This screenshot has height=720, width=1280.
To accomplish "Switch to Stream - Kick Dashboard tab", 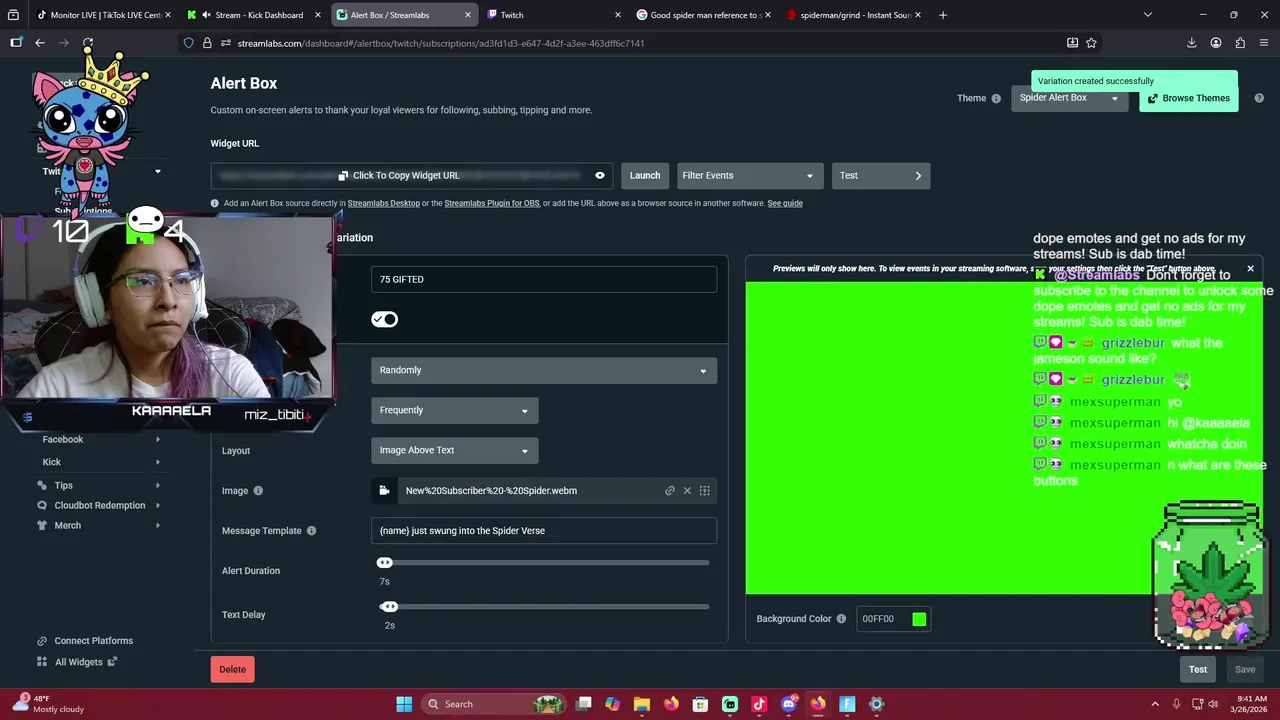I will point(255,15).
